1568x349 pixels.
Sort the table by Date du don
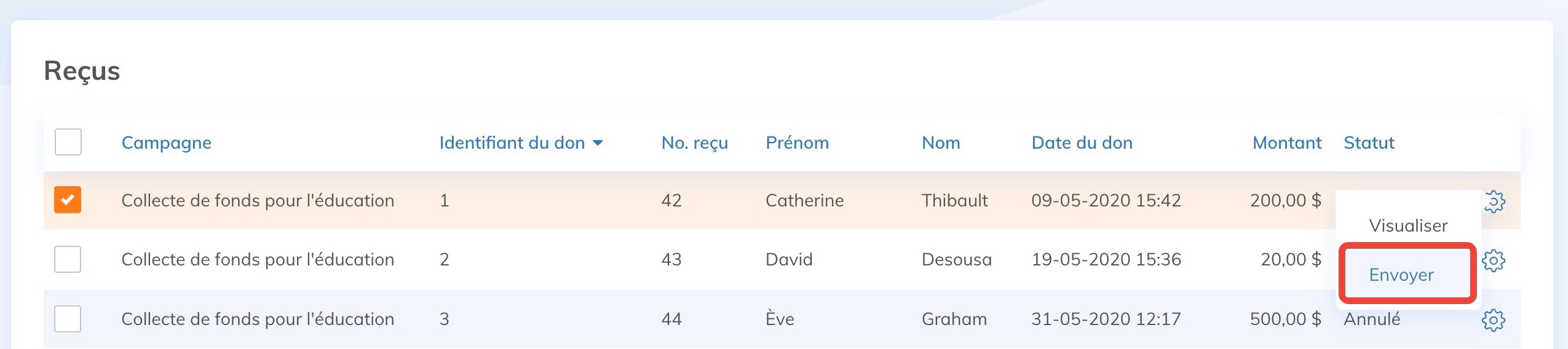point(1082,143)
